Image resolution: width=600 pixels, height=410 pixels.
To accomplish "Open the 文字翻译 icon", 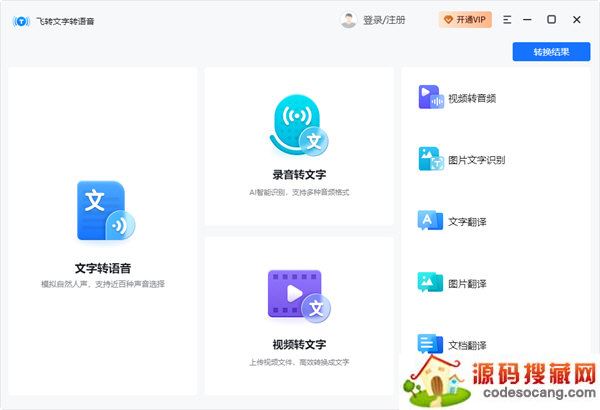I will pyautogui.click(x=430, y=221).
